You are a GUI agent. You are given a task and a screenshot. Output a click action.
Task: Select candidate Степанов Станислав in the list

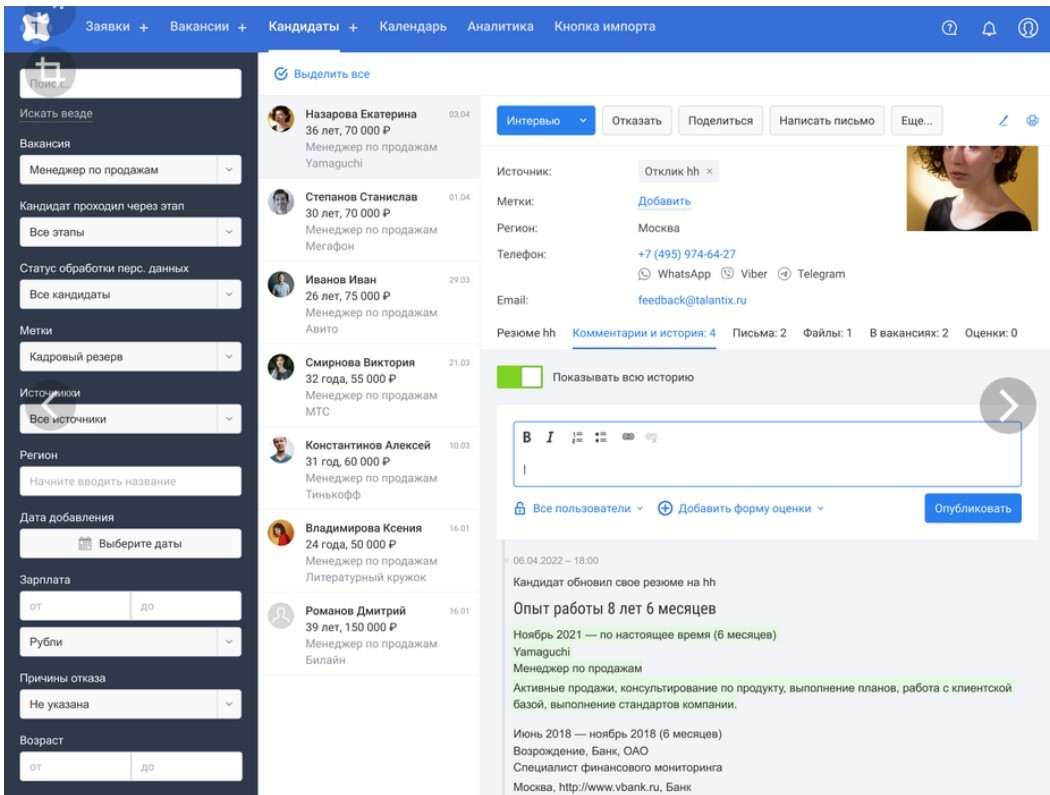coord(361,197)
